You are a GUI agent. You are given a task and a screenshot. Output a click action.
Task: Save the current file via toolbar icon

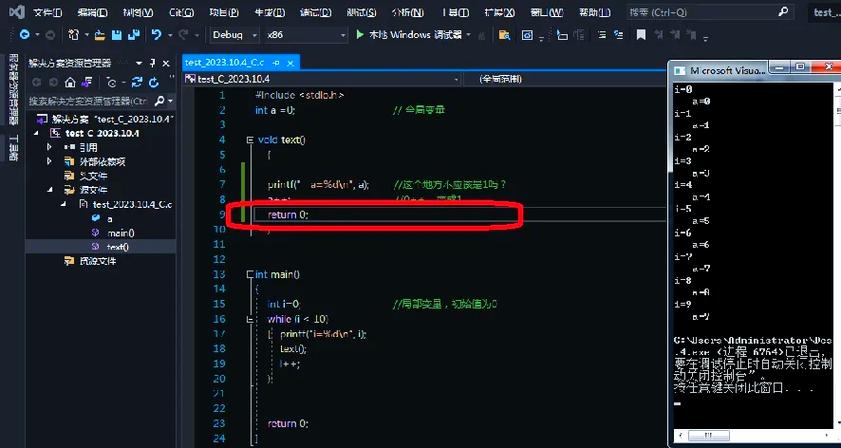[116, 35]
